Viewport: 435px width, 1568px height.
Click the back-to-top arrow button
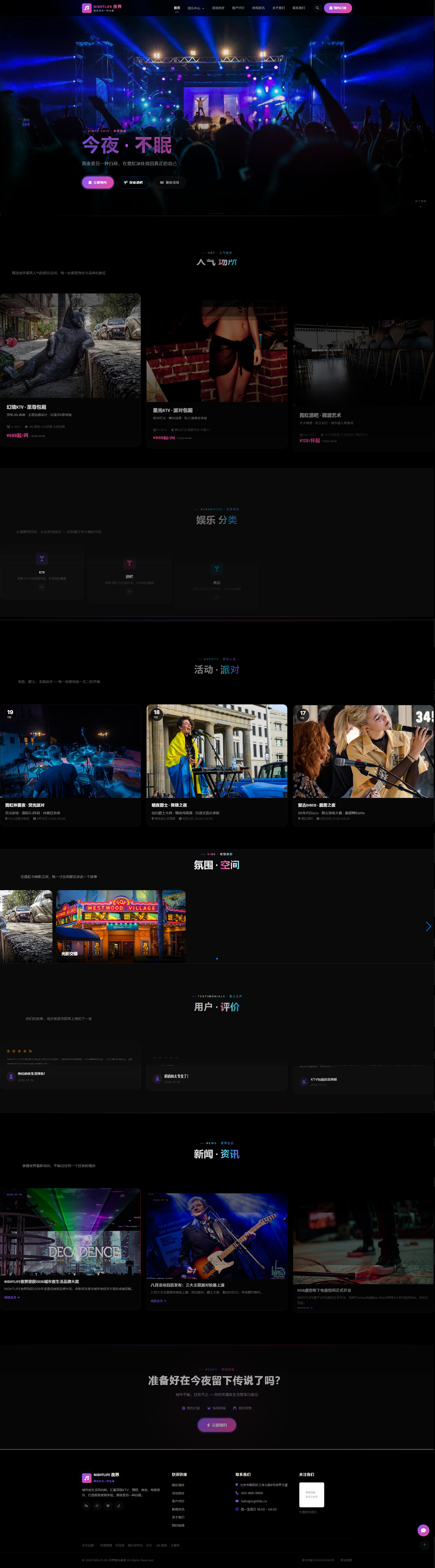[x=424, y=1545]
